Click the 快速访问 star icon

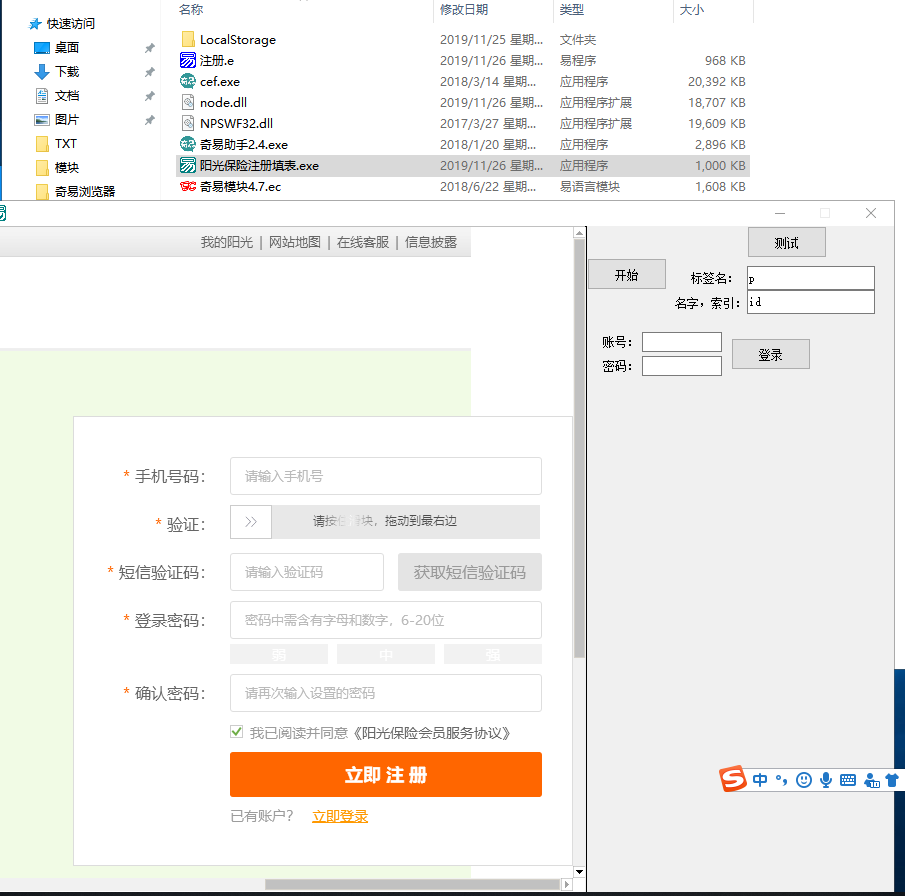[35, 24]
